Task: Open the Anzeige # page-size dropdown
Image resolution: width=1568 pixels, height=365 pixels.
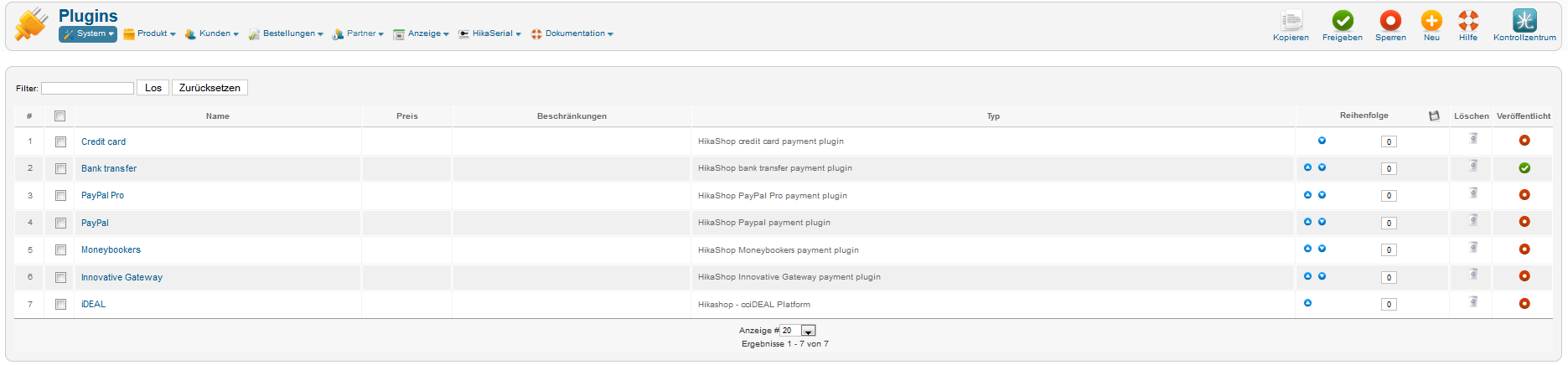Action: [808, 331]
